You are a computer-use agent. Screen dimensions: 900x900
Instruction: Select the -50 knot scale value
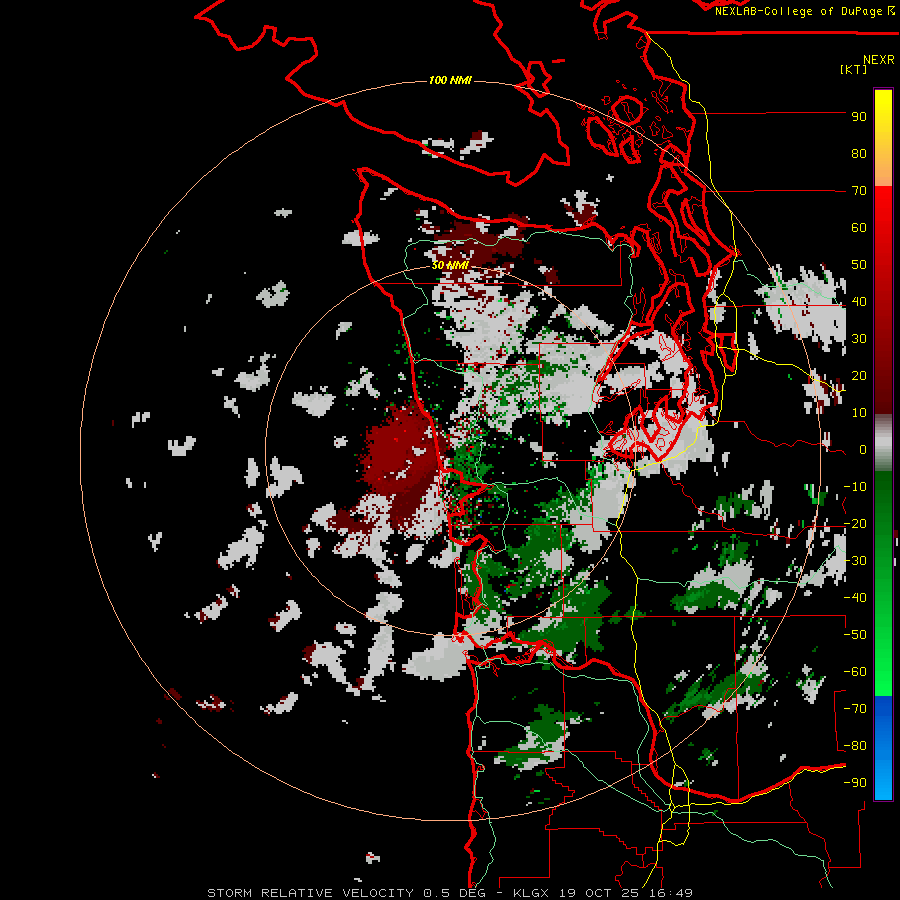[x=855, y=635]
